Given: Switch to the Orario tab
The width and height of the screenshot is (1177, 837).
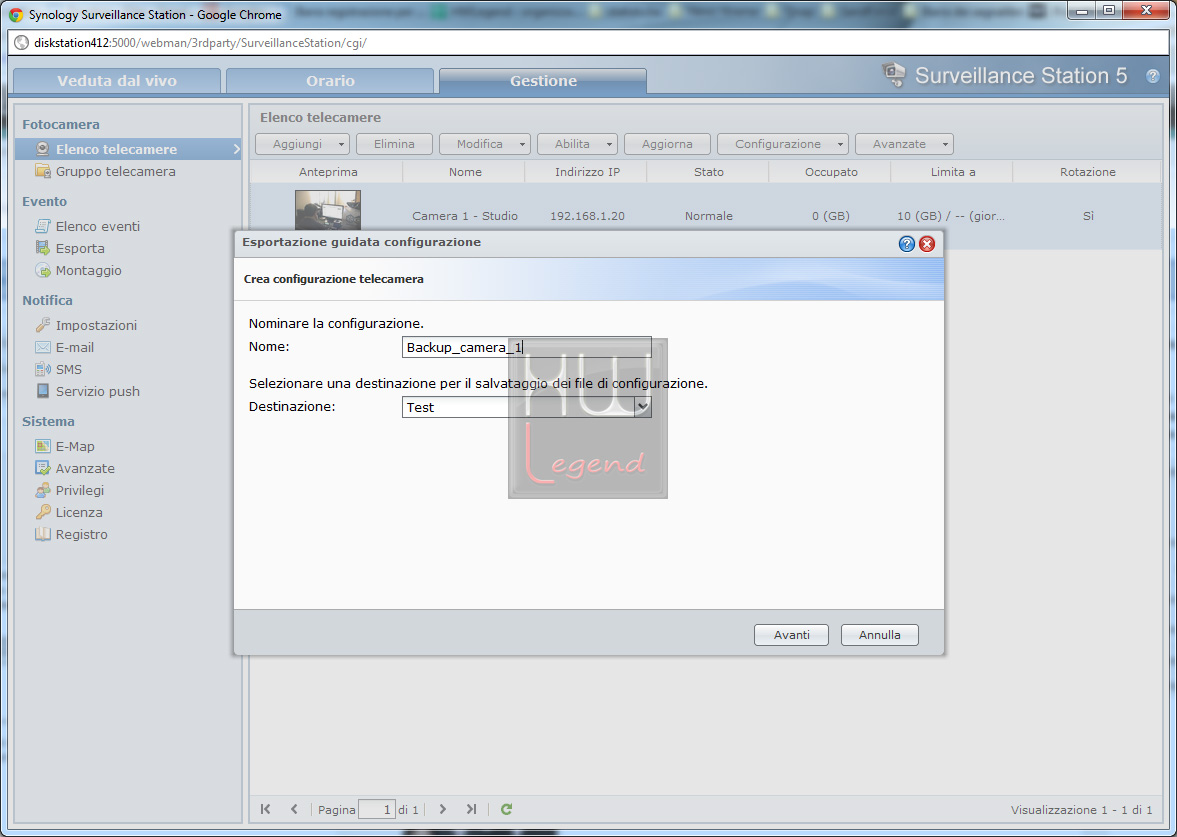Looking at the screenshot, I should (330, 81).
